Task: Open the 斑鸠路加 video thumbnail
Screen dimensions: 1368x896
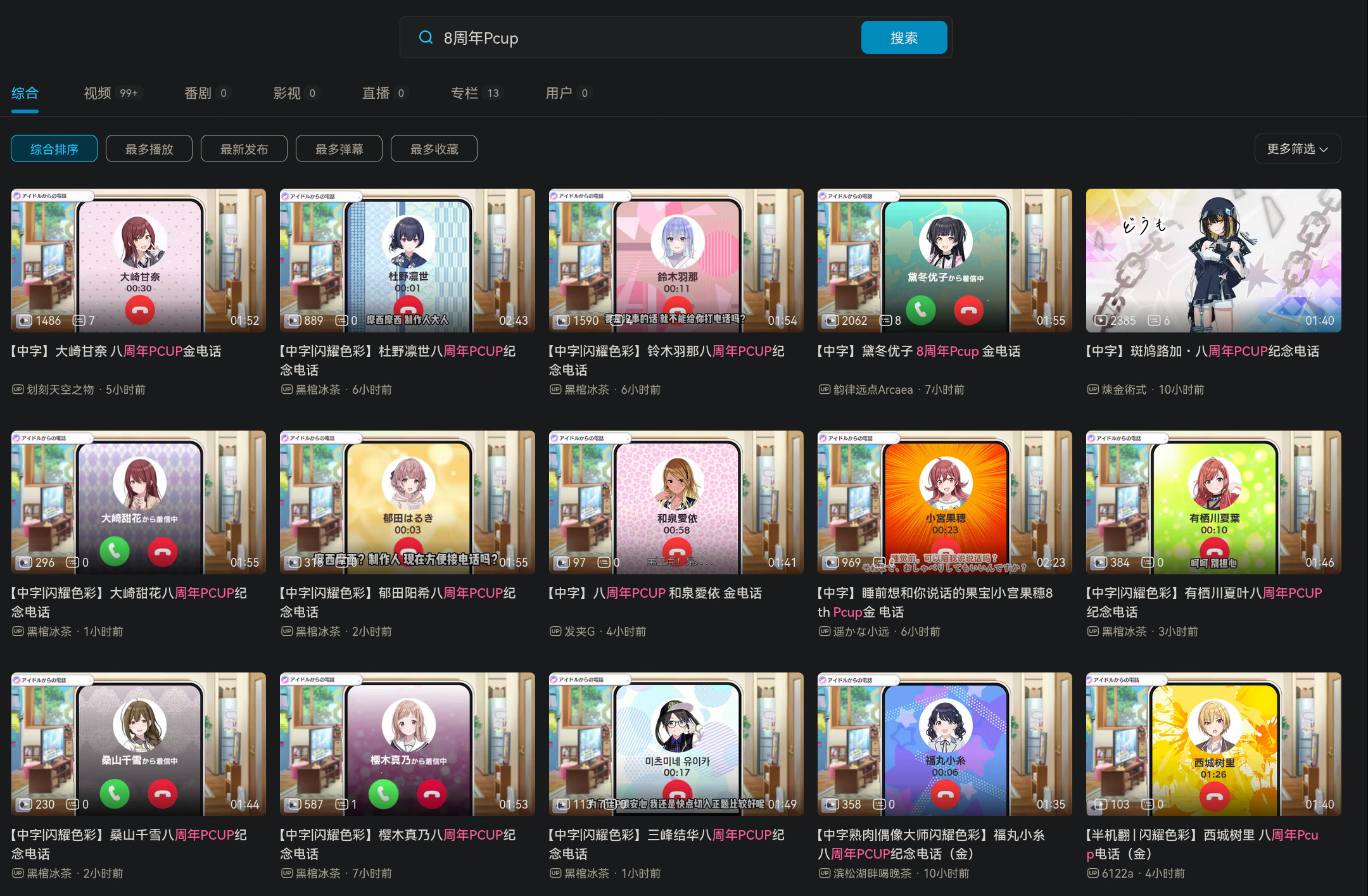Action: click(x=1213, y=260)
